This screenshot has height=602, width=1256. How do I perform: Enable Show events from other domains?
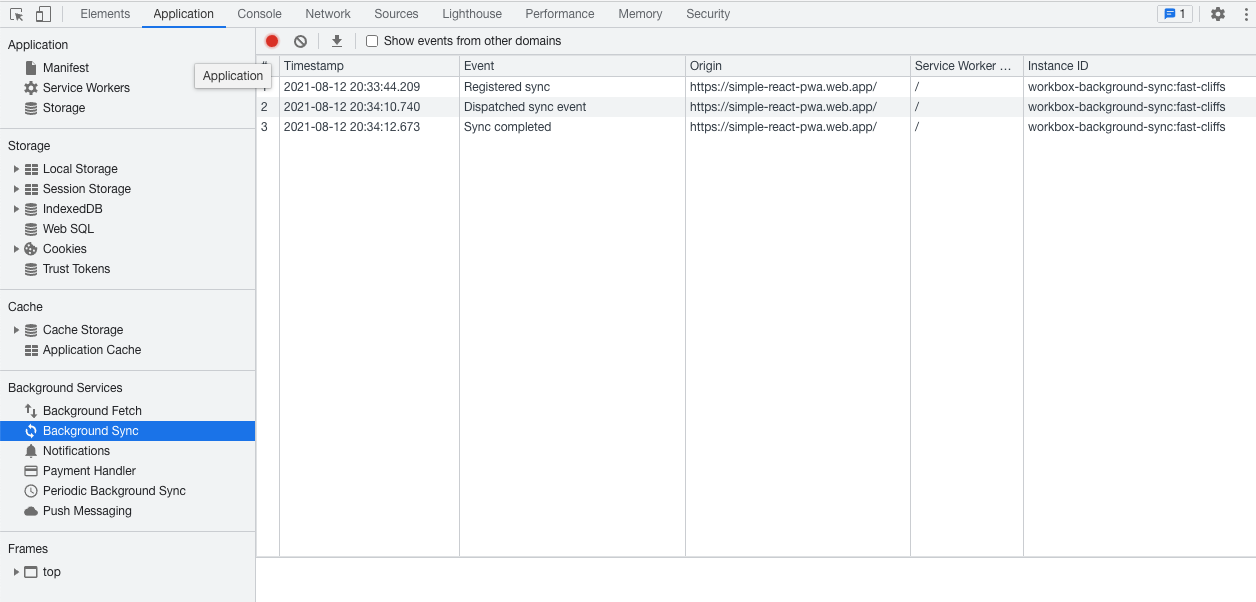click(x=371, y=41)
